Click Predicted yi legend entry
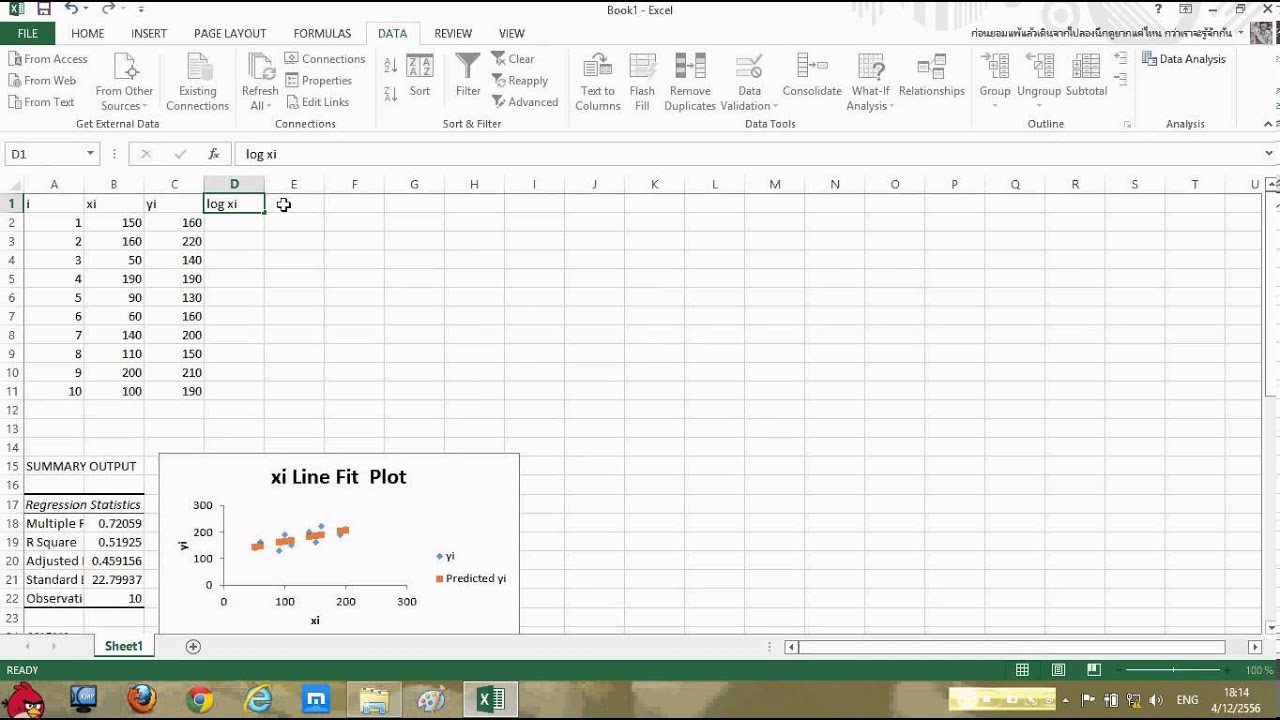Screen dimensions: 1280x720 pos(471,578)
